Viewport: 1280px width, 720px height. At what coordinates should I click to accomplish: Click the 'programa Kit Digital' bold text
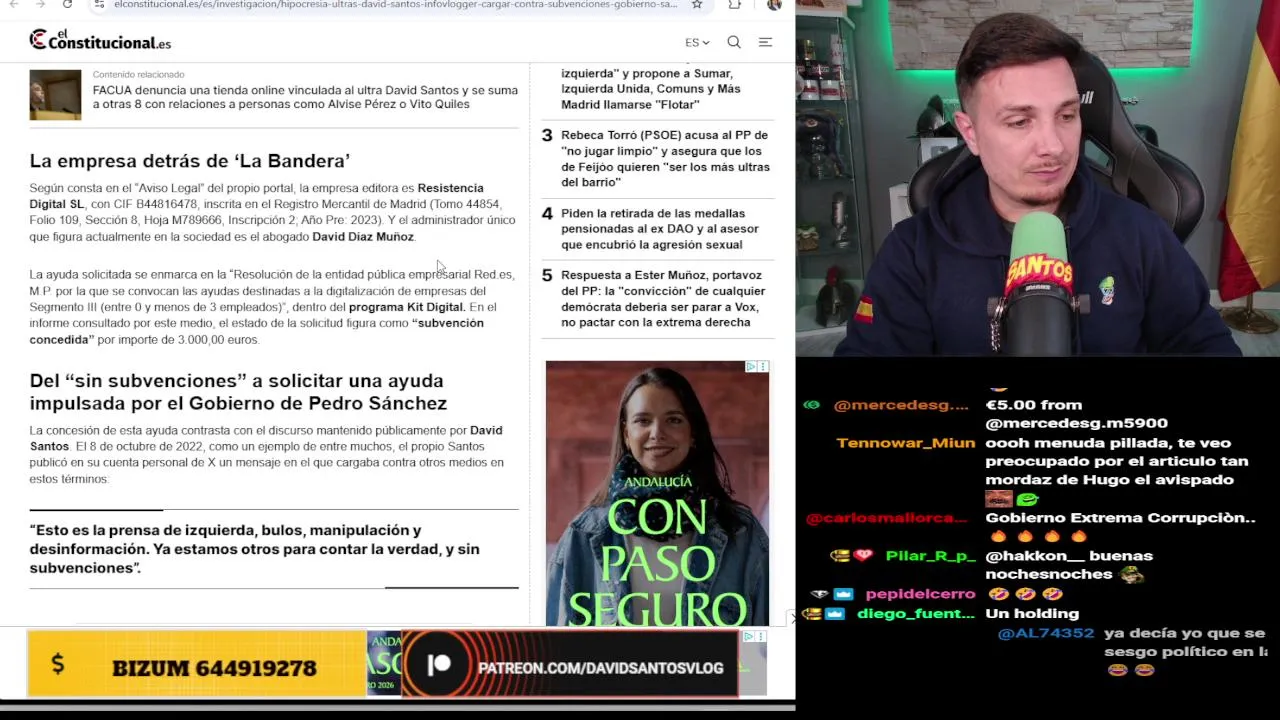[x=406, y=307]
